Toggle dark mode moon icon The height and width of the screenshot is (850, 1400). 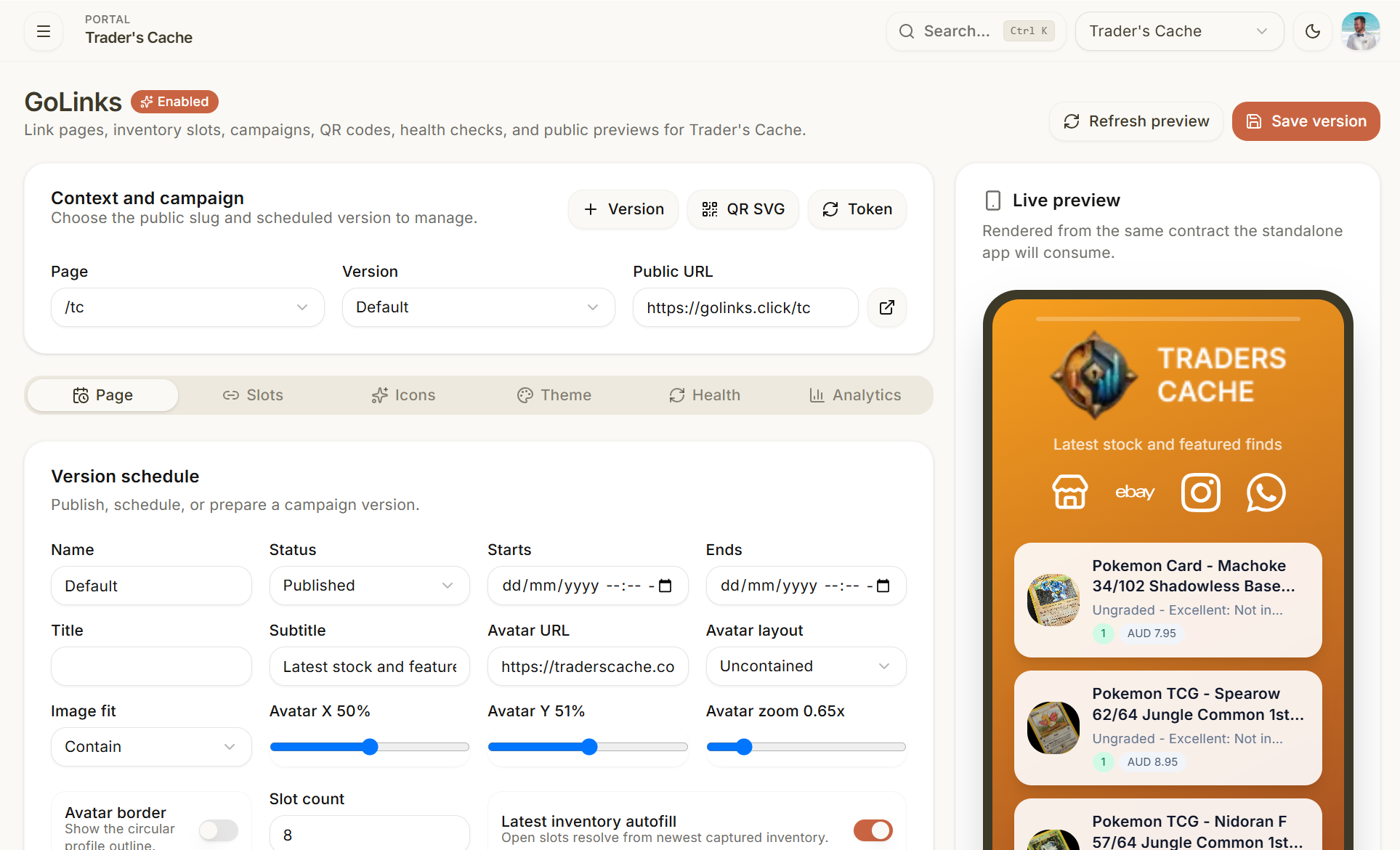1312,31
